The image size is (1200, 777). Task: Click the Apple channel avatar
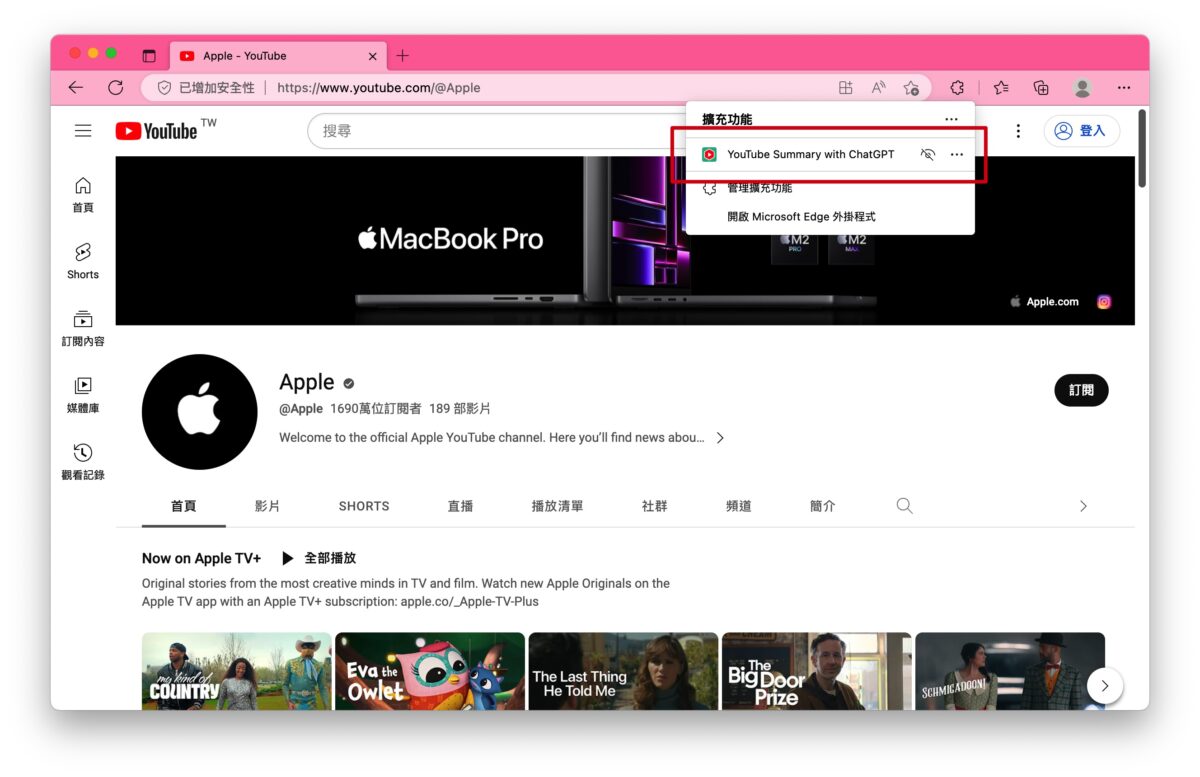point(200,412)
